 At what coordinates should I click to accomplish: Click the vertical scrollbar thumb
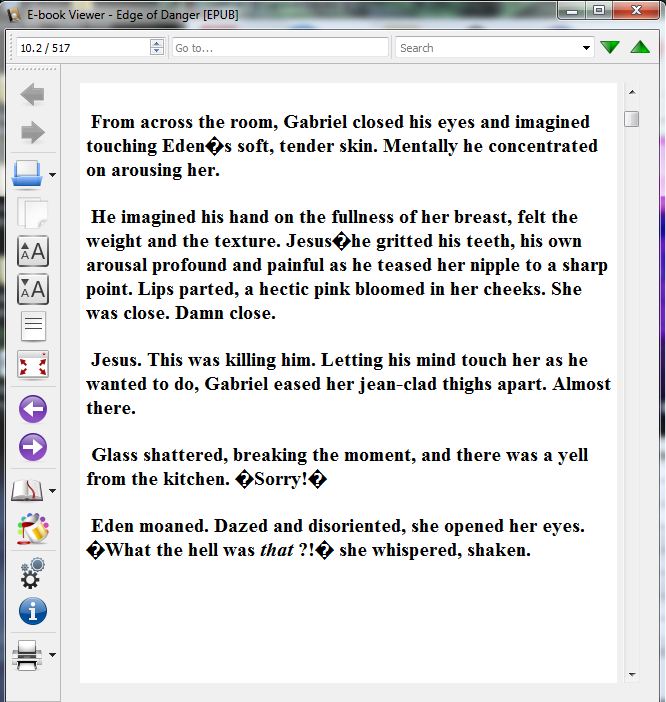632,119
